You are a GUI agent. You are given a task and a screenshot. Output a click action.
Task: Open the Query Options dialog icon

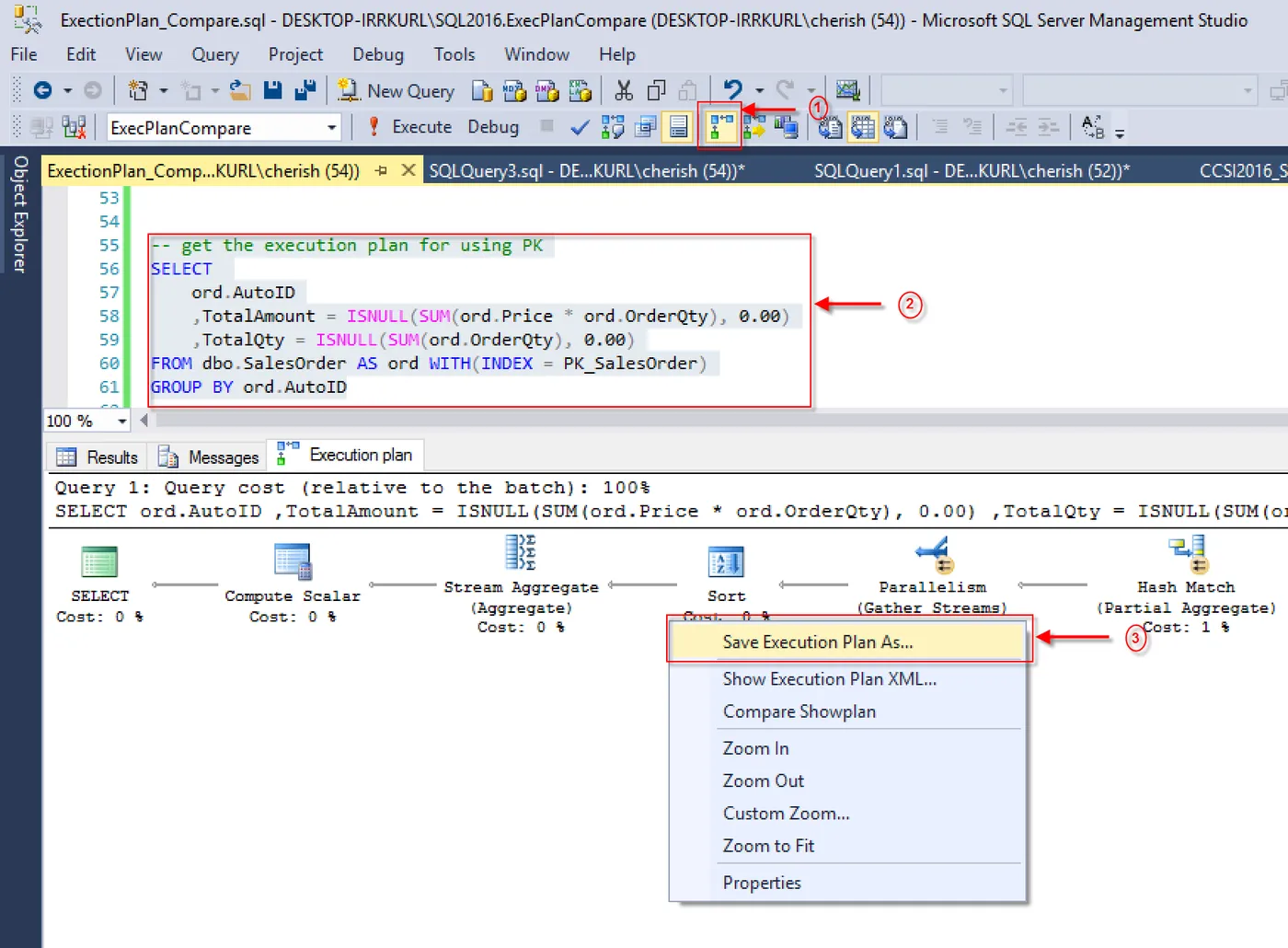coord(646,127)
